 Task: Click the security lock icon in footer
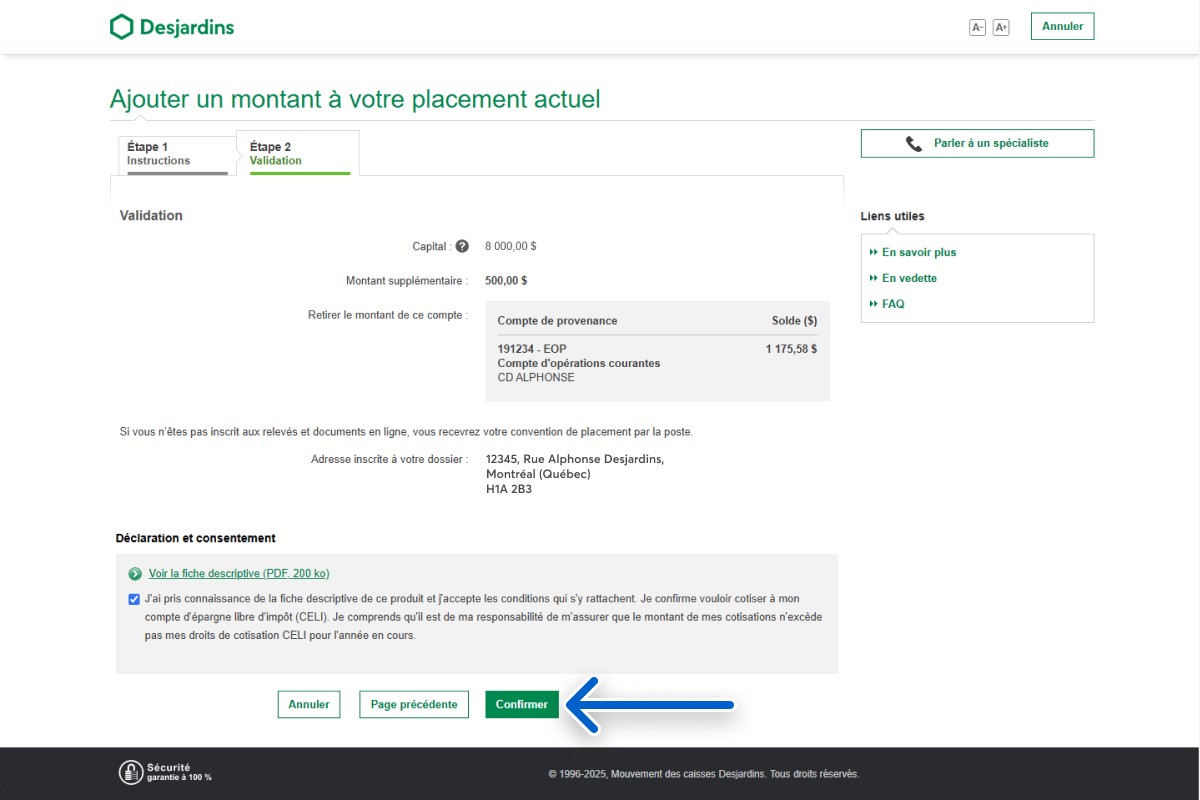coord(130,772)
